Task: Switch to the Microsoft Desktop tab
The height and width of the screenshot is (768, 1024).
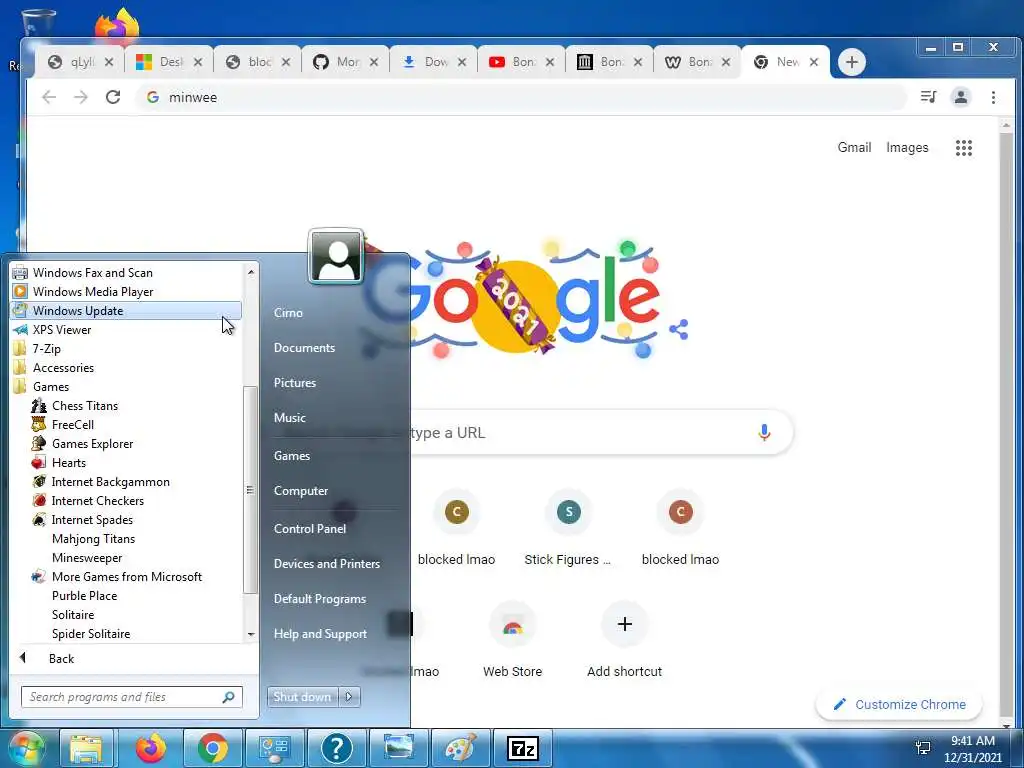Action: (168, 62)
